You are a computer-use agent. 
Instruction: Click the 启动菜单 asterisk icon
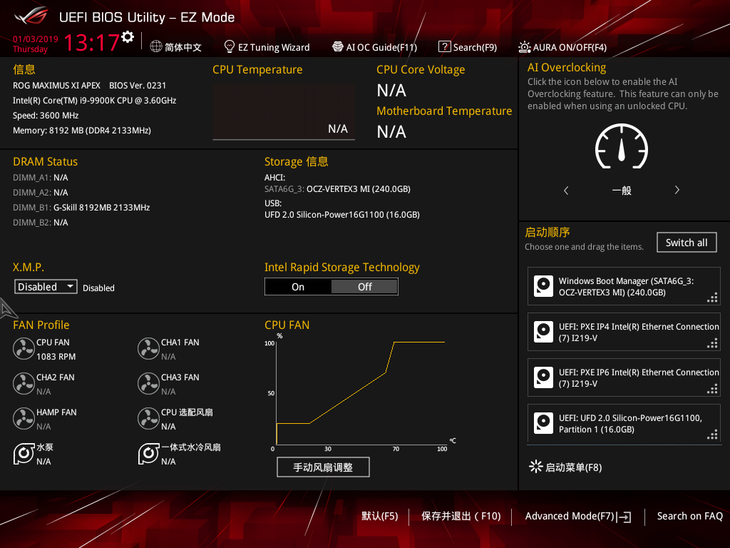point(536,467)
